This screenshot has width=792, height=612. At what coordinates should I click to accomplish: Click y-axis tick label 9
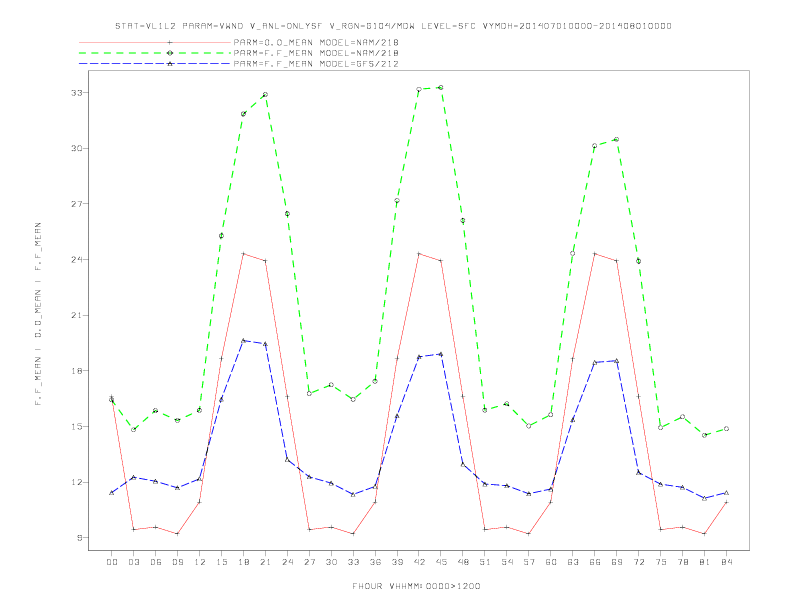pos(79,538)
